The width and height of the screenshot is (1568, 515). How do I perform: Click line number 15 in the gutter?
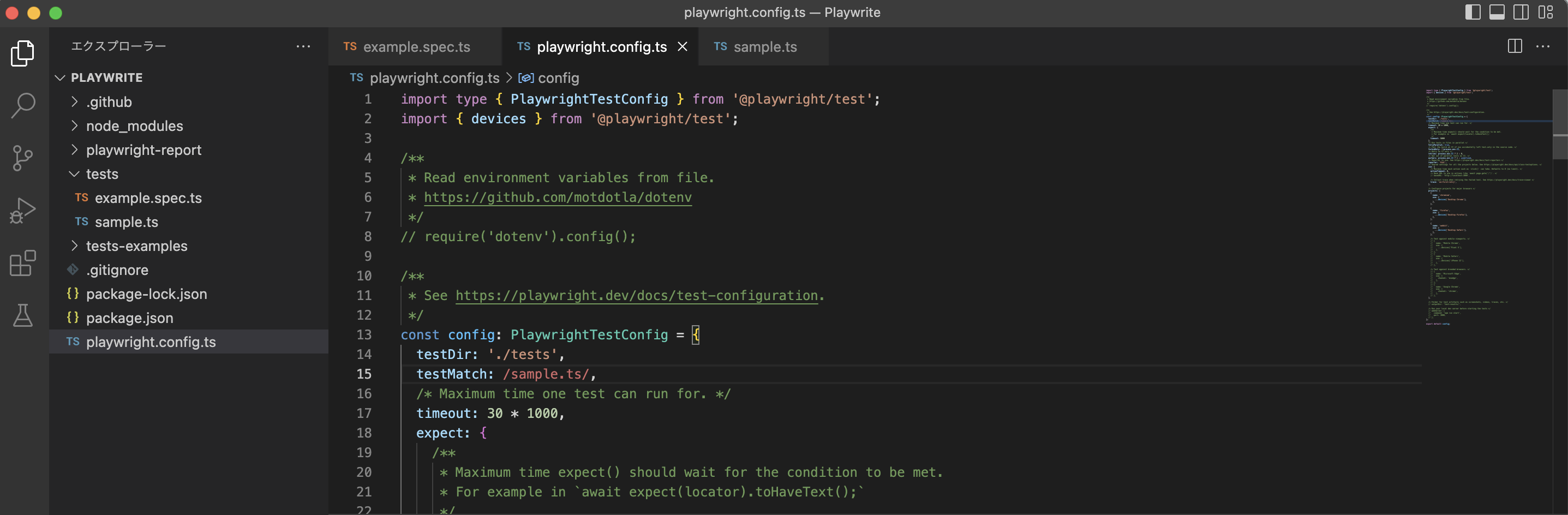pos(364,374)
